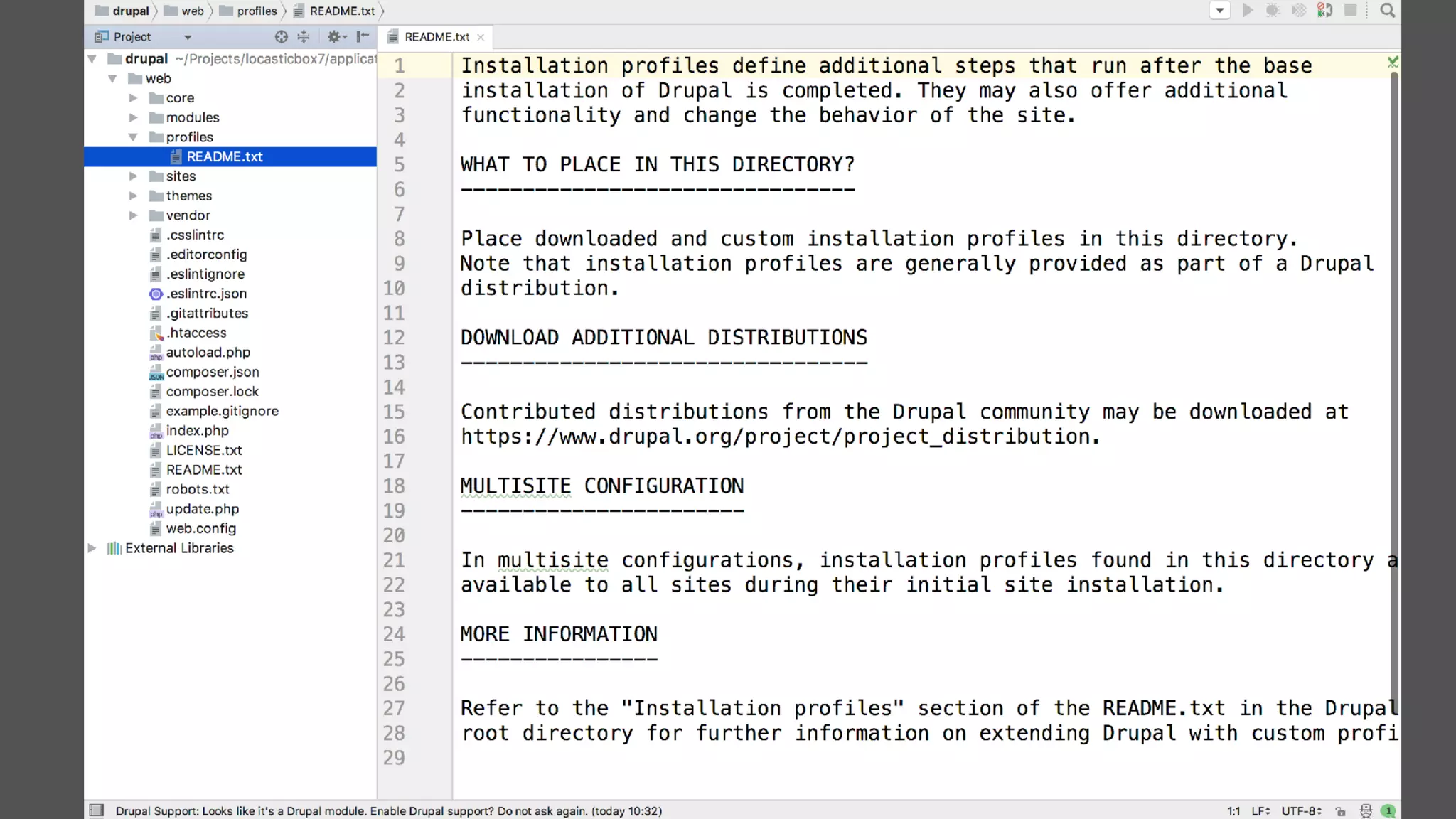Toggle PHP debug connection listener icon

pos(1324,11)
